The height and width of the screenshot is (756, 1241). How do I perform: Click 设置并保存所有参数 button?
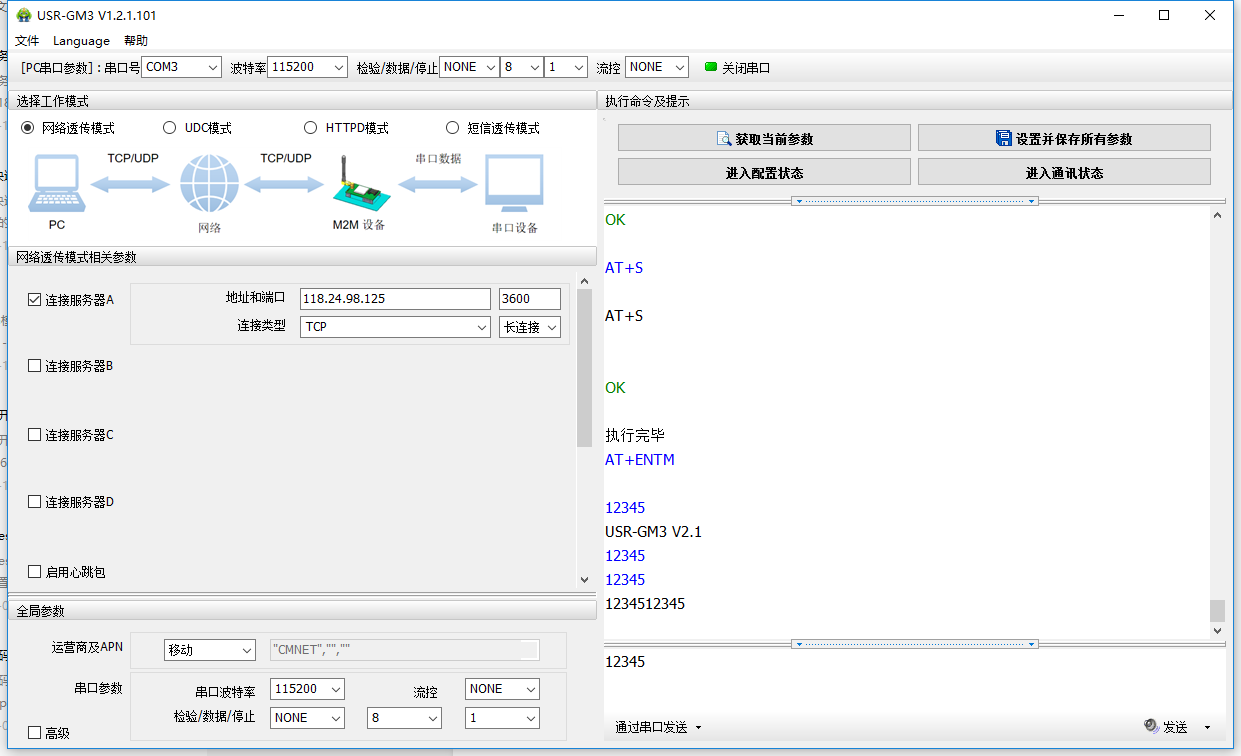1064,138
